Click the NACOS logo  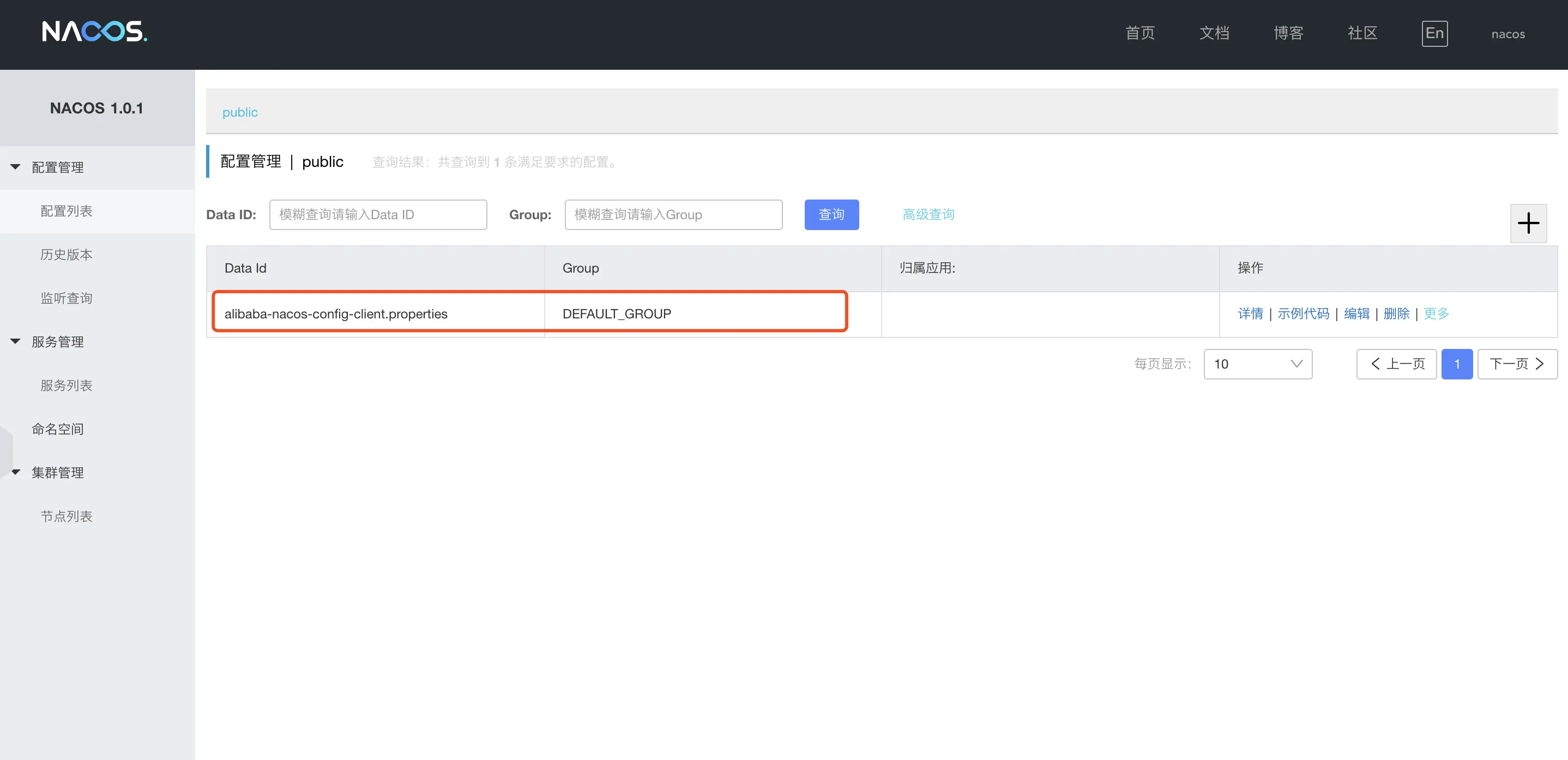(x=94, y=32)
